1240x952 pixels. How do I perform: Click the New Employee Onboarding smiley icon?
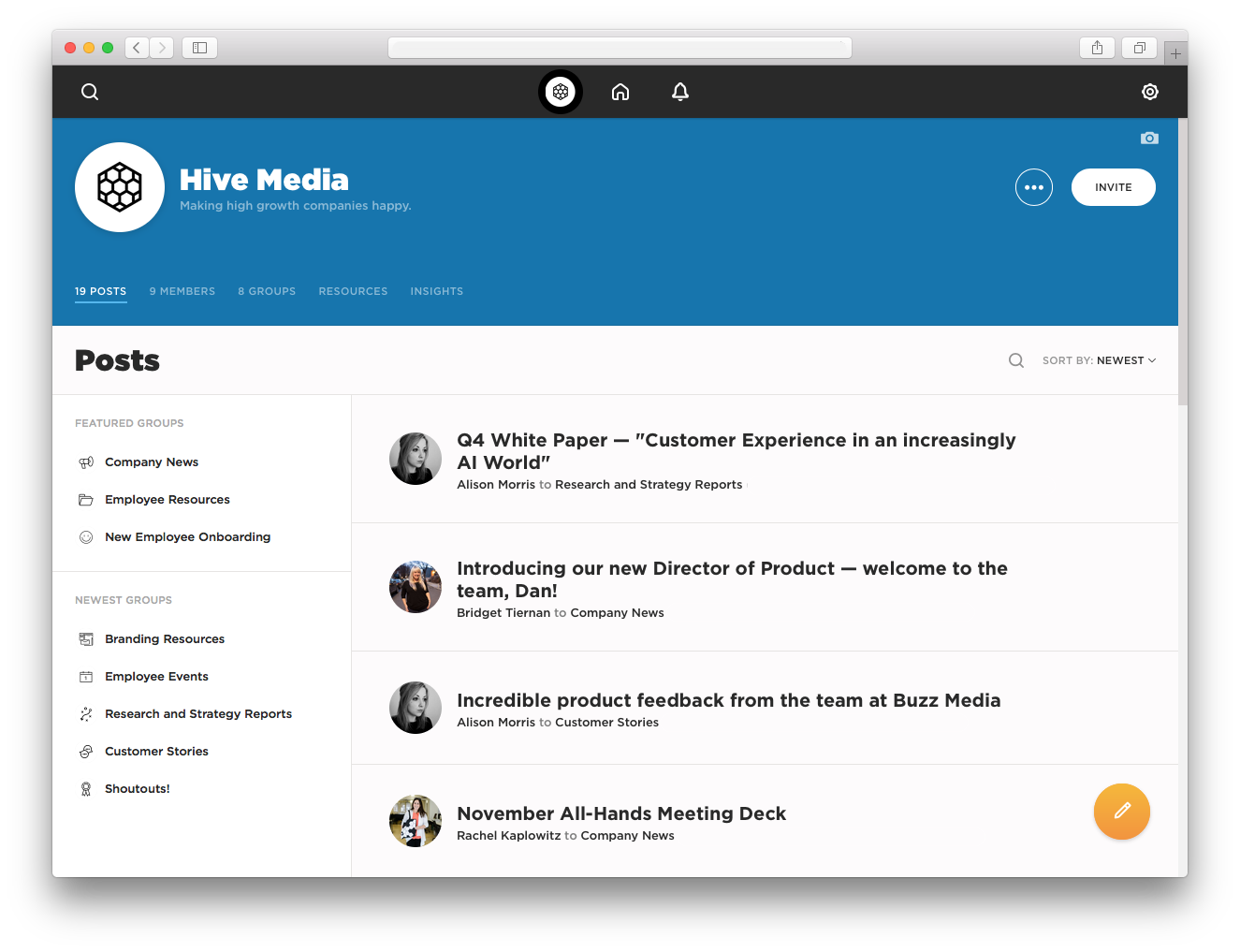click(x=86, y=537)
